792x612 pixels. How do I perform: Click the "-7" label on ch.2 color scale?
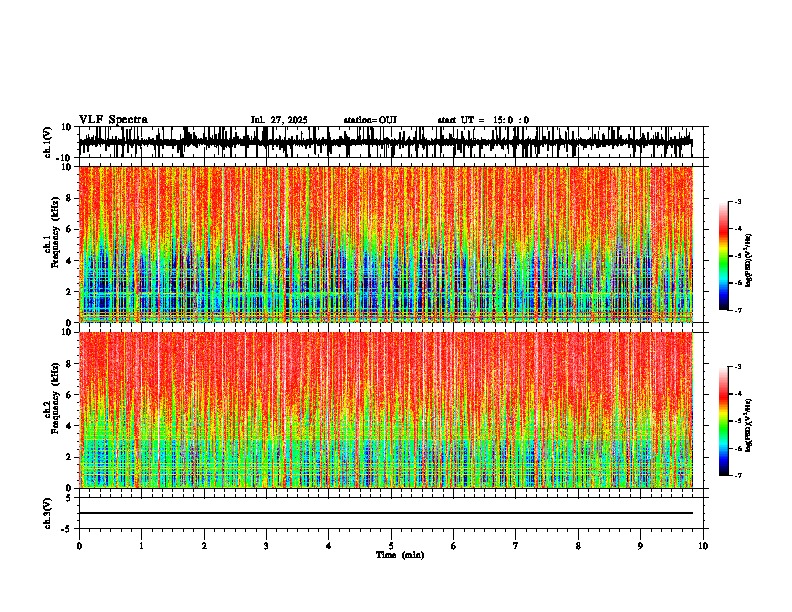click(738, 475)
